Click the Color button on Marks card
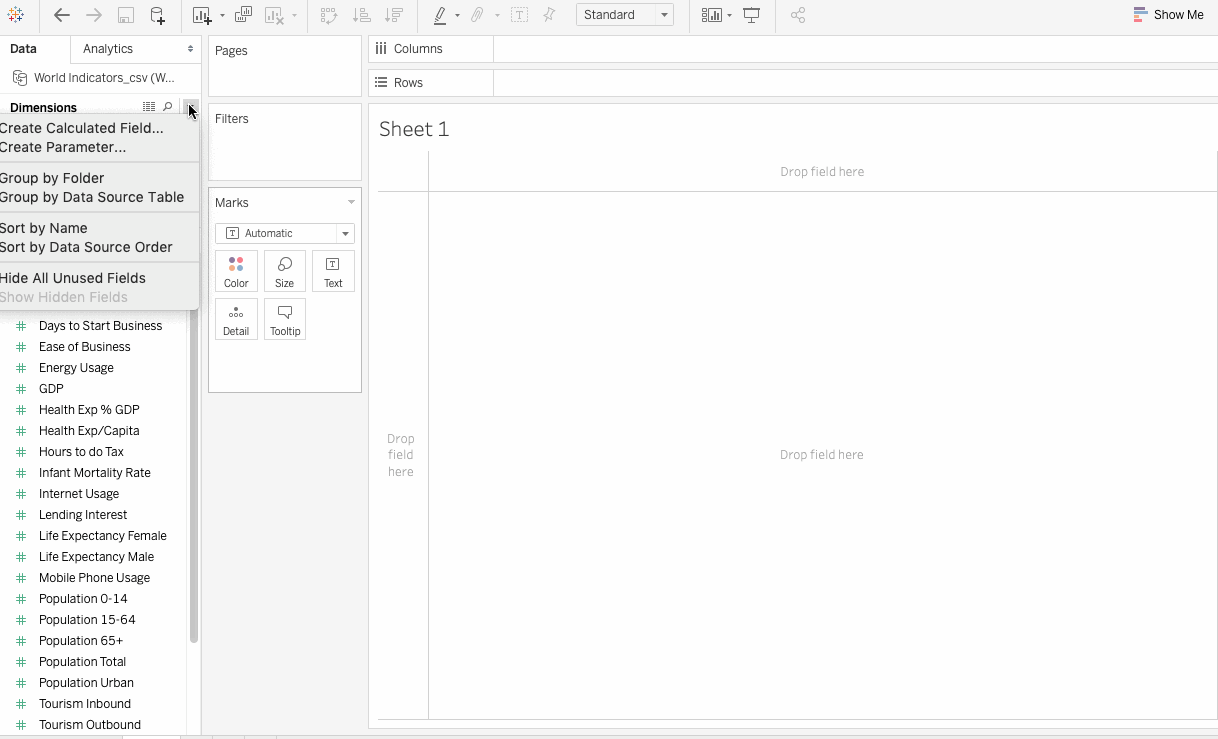This screenshot has height=739, width=1218. pos(236,271)
